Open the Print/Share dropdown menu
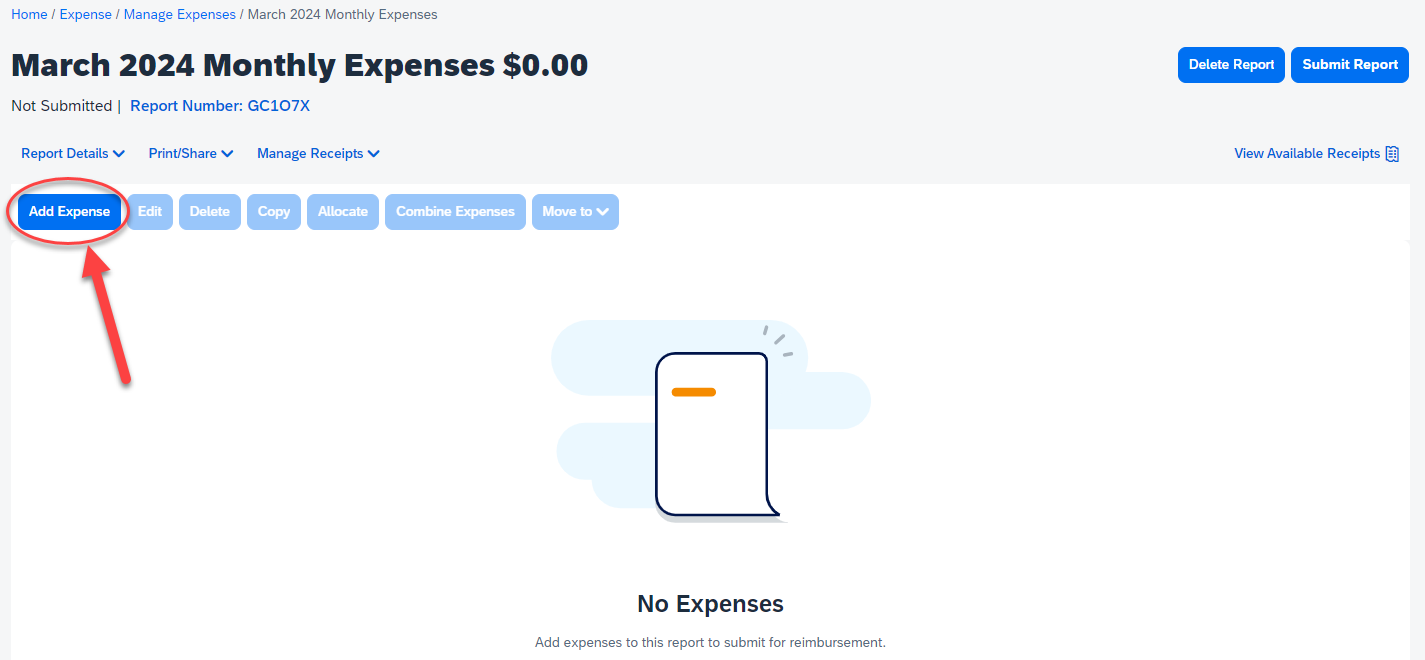 point(191,154)
